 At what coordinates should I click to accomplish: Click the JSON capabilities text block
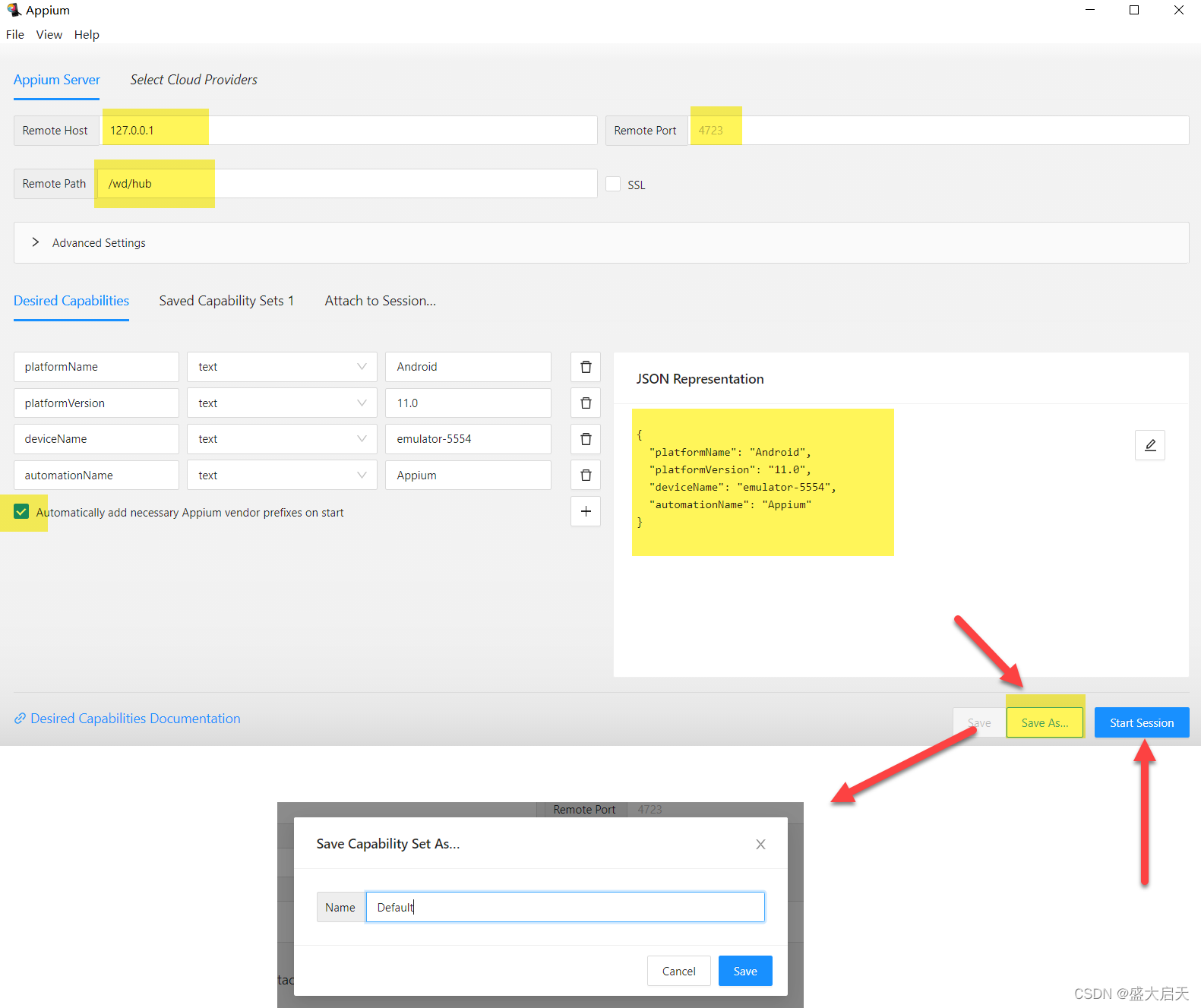point(737,479)
